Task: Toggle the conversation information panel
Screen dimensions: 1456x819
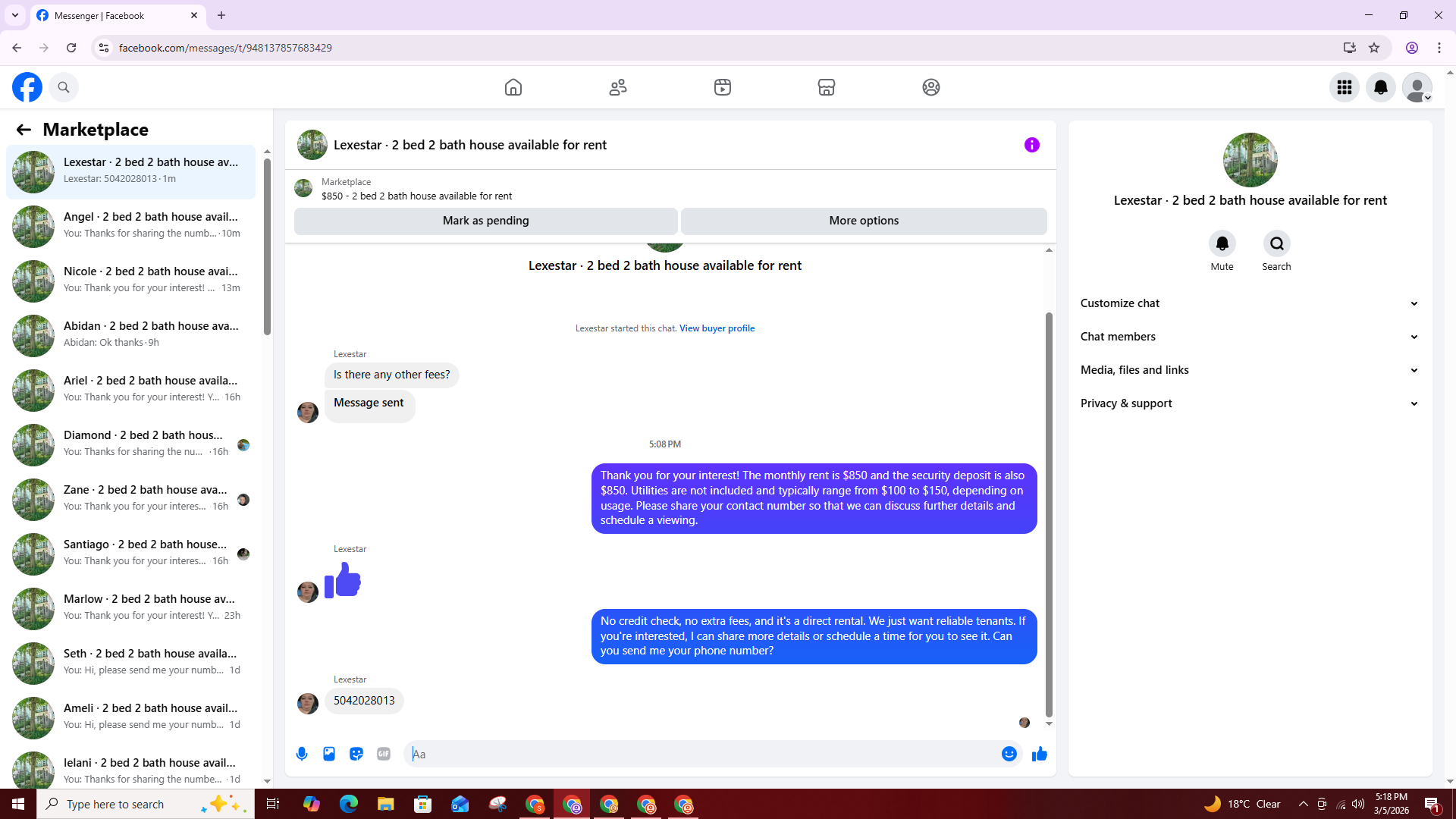Action: point(1031,145)
